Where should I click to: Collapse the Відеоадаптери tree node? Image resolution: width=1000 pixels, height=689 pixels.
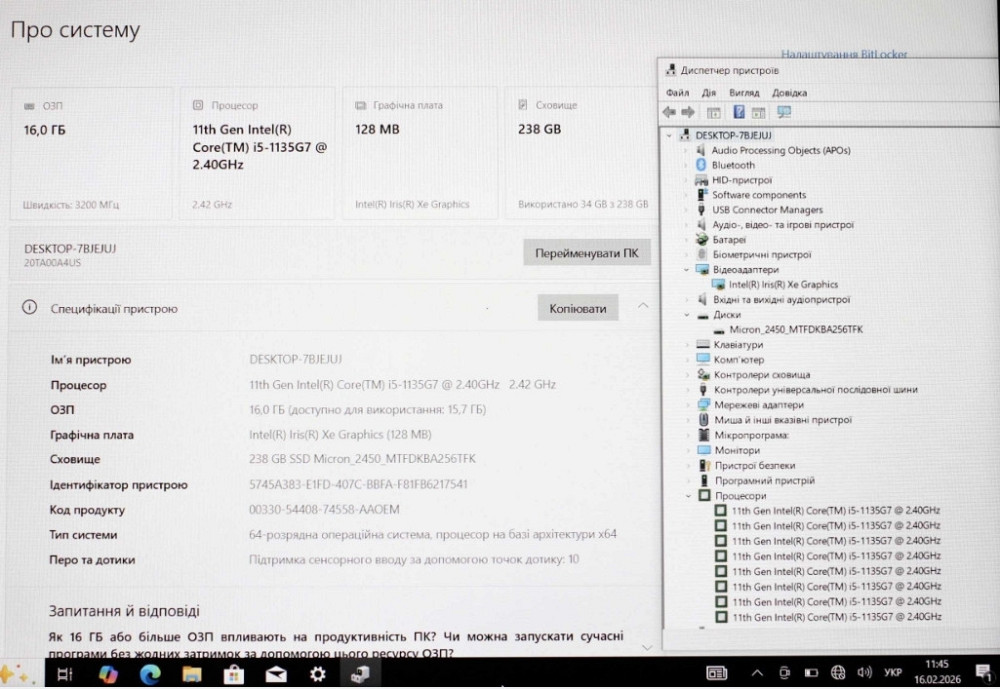[x=687, y=270]
